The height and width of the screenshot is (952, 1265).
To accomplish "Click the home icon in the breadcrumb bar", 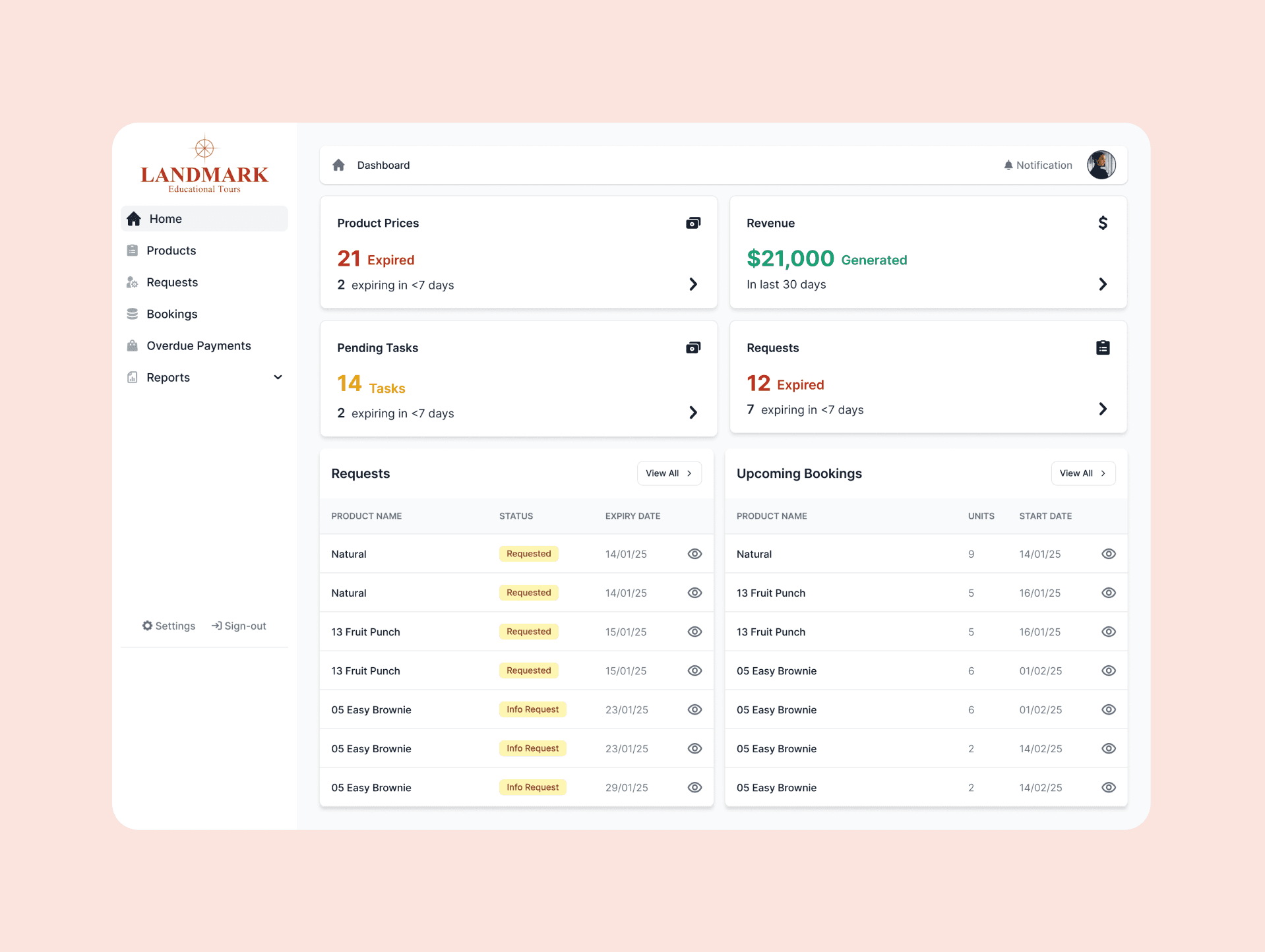I will [x=338, y=165].
